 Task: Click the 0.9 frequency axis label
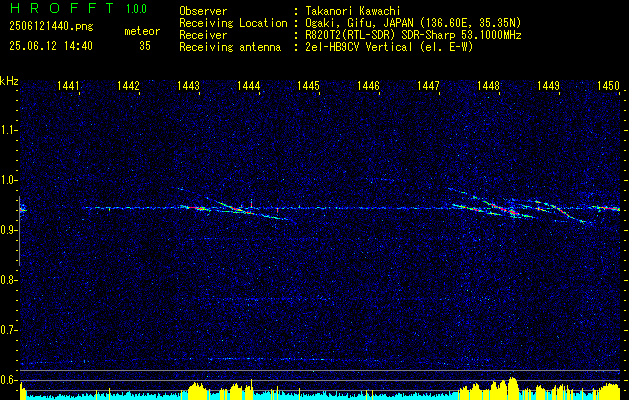click(x=7, y=230)
